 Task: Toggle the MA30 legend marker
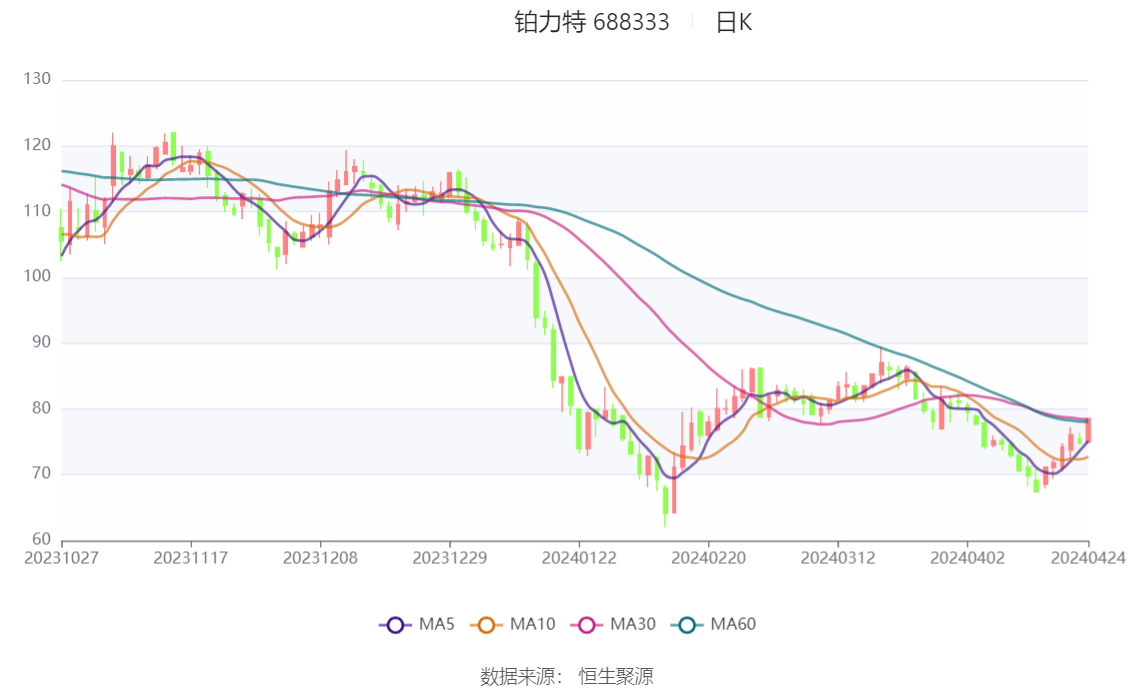coord(587,625)
